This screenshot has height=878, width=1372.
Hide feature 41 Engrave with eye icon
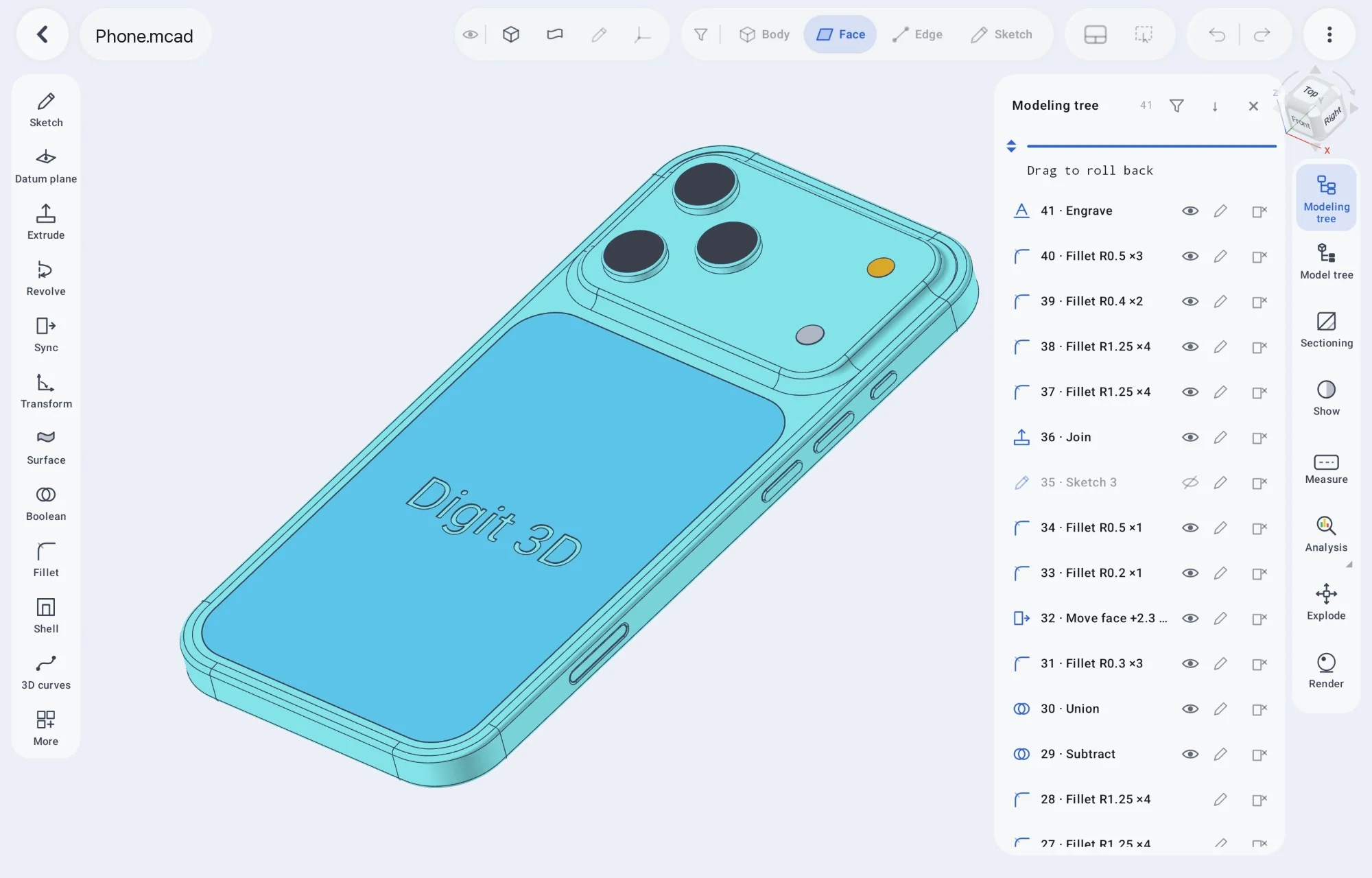coord(1190,211)
